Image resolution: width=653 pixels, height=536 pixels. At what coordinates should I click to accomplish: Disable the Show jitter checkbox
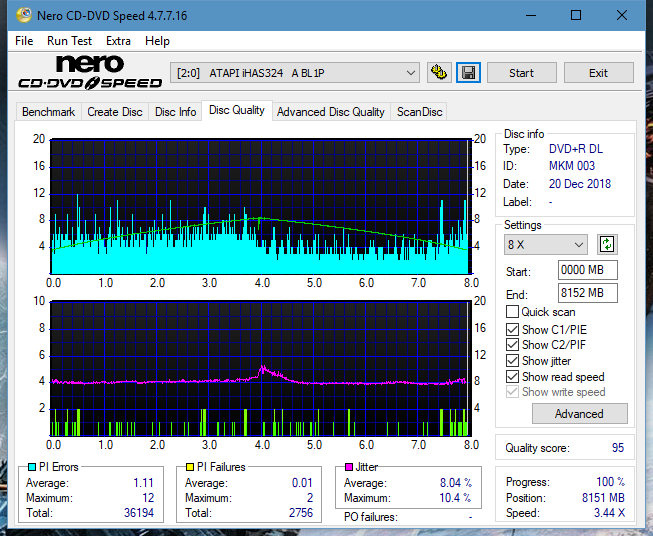point(512,361)
